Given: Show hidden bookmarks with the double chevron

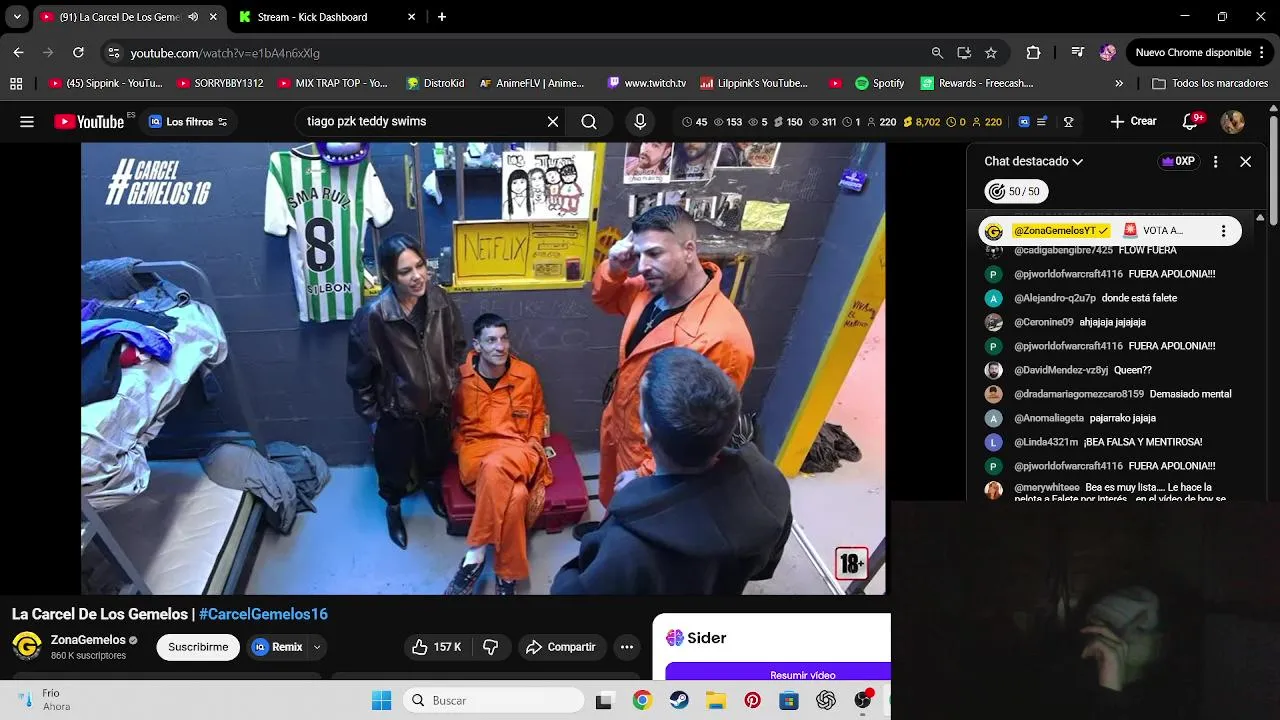Looking at the screenshot, I should point(1119,83).
